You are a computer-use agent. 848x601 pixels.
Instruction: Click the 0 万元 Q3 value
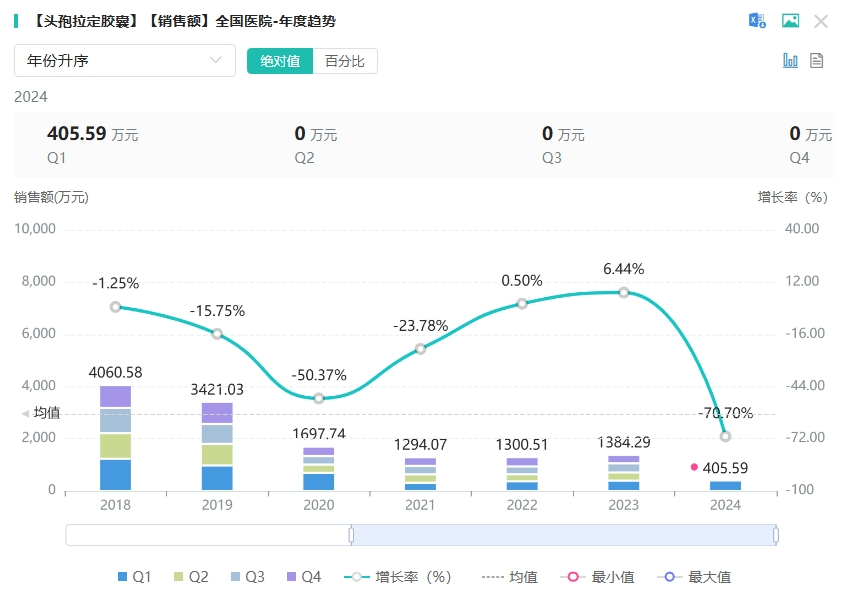click(x=564, y=134)
